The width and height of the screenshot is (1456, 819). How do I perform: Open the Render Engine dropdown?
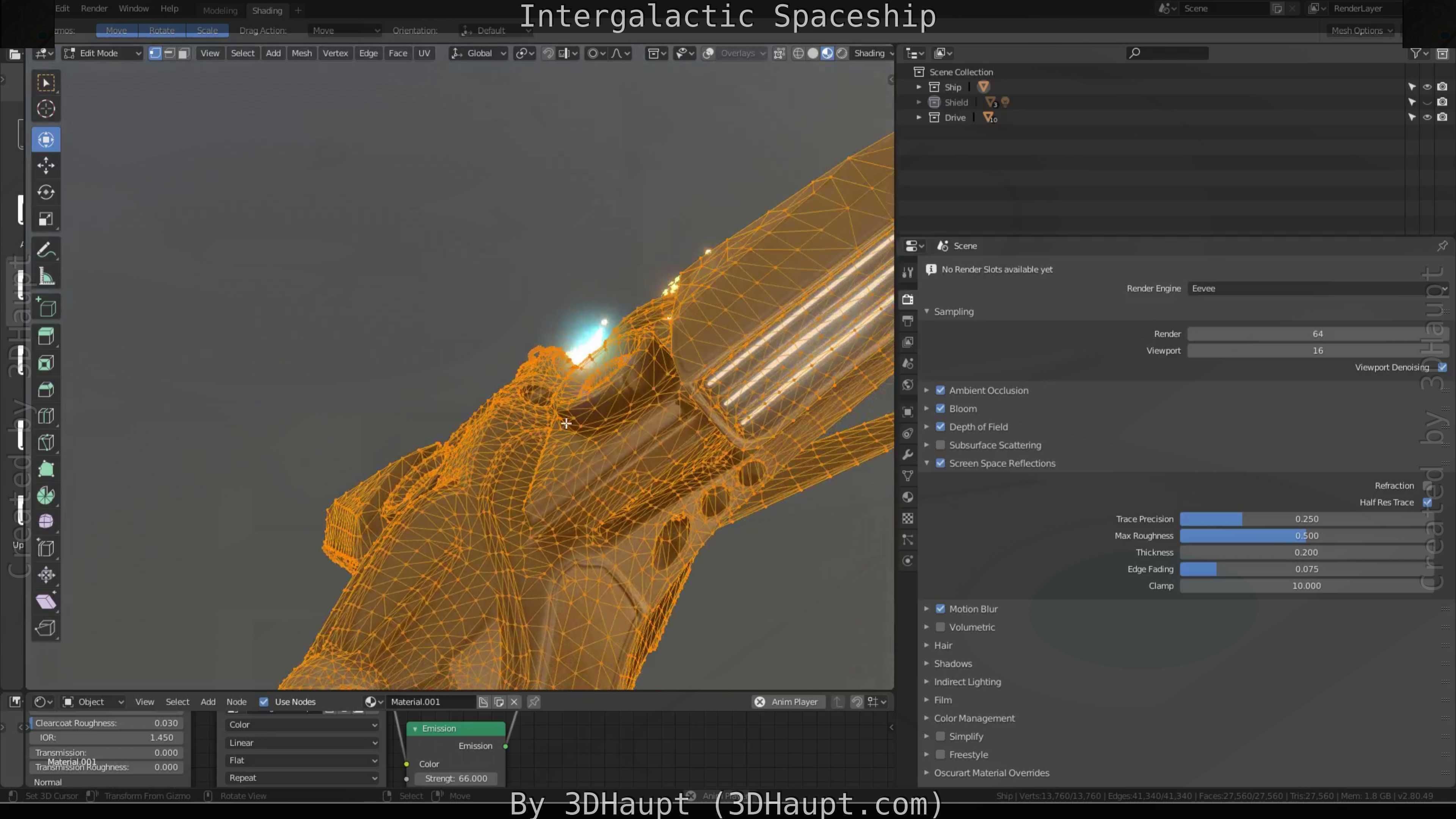coord(1317,288)
